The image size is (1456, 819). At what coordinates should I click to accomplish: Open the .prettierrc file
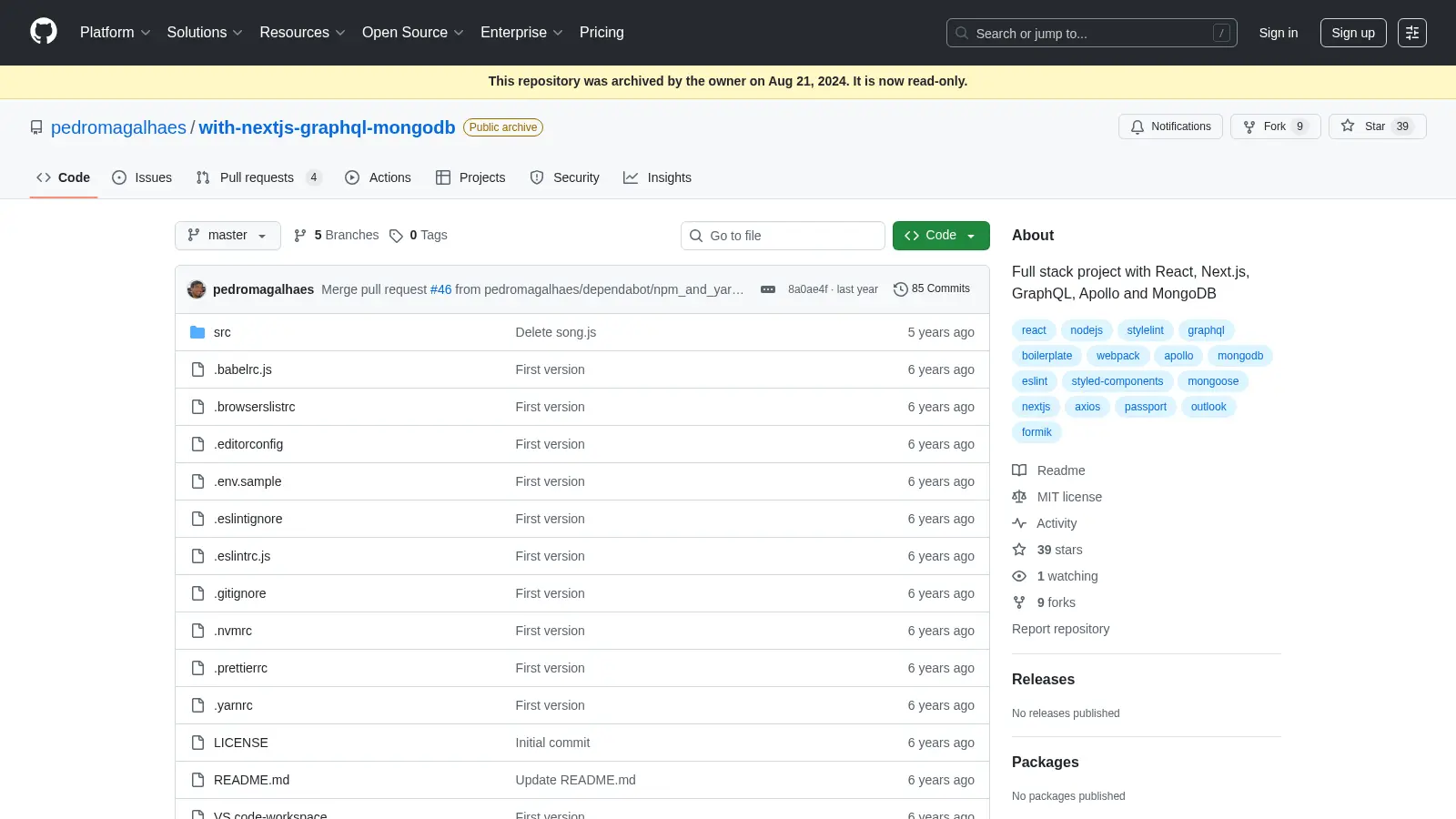pyautogui.click(x=240, y=668)
